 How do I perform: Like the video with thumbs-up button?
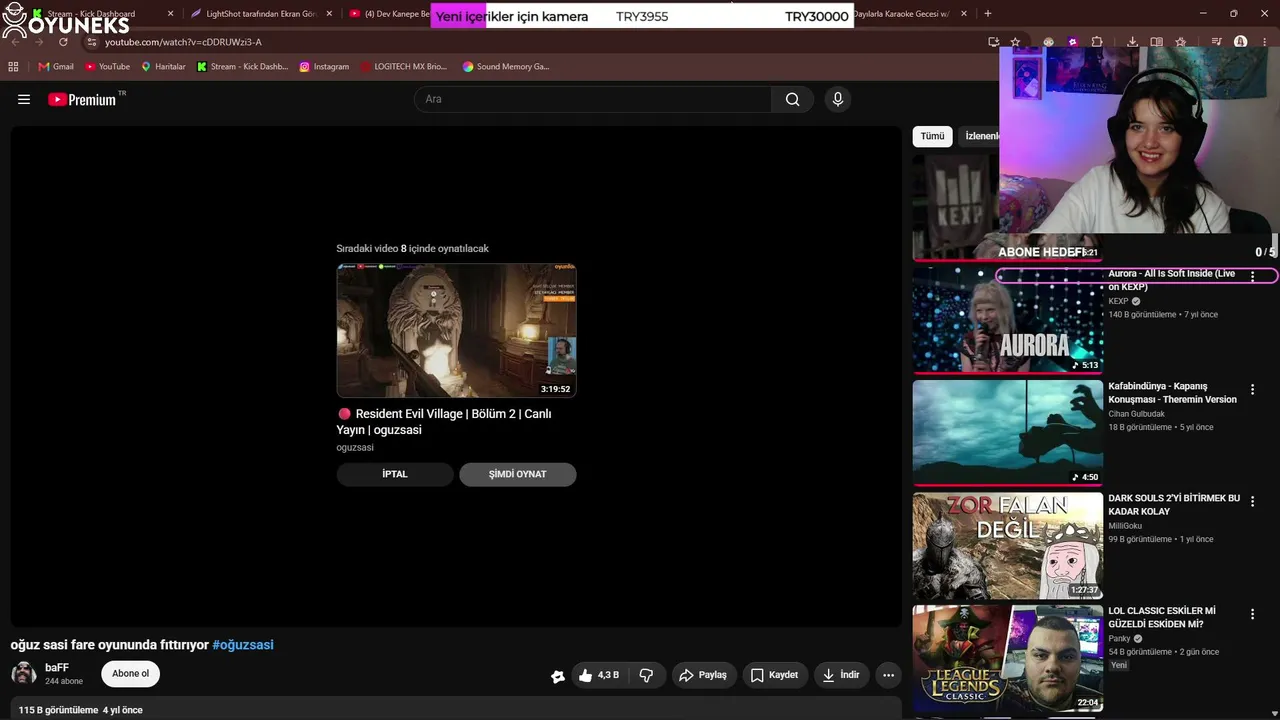coord(598,675)
